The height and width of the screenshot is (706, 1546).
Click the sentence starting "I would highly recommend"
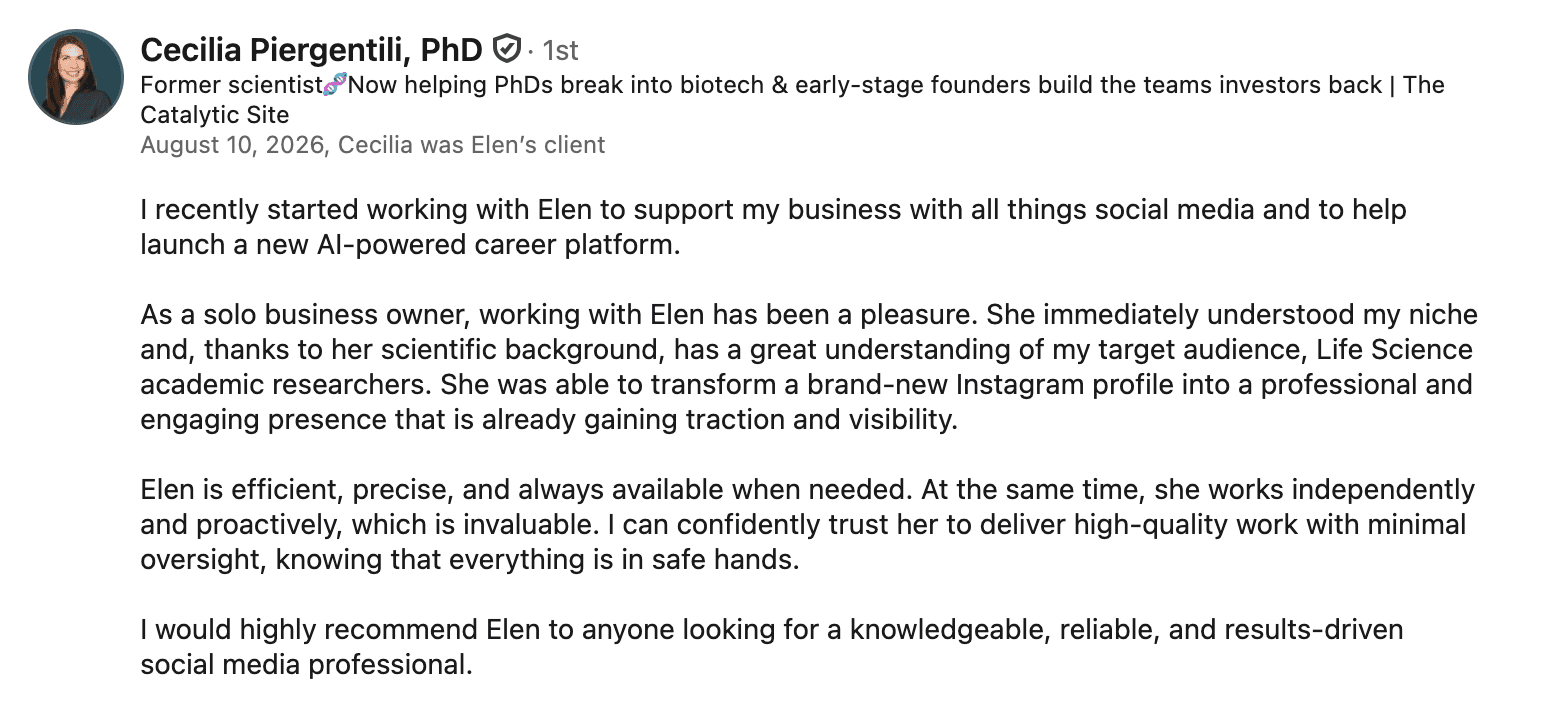point(772,647)
